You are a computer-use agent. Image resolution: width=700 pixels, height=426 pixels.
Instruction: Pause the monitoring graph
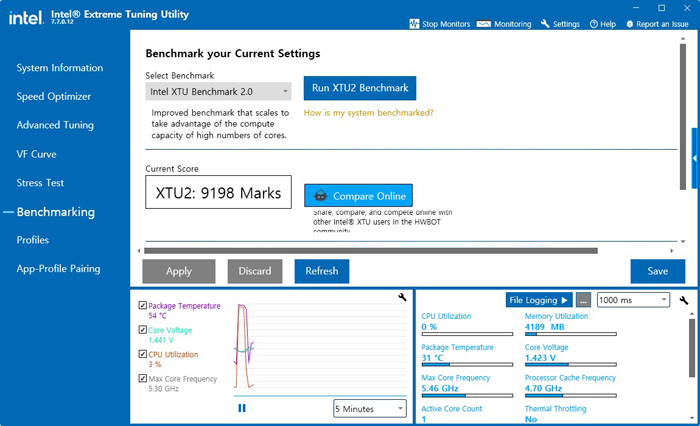click(x=242, y=407)
